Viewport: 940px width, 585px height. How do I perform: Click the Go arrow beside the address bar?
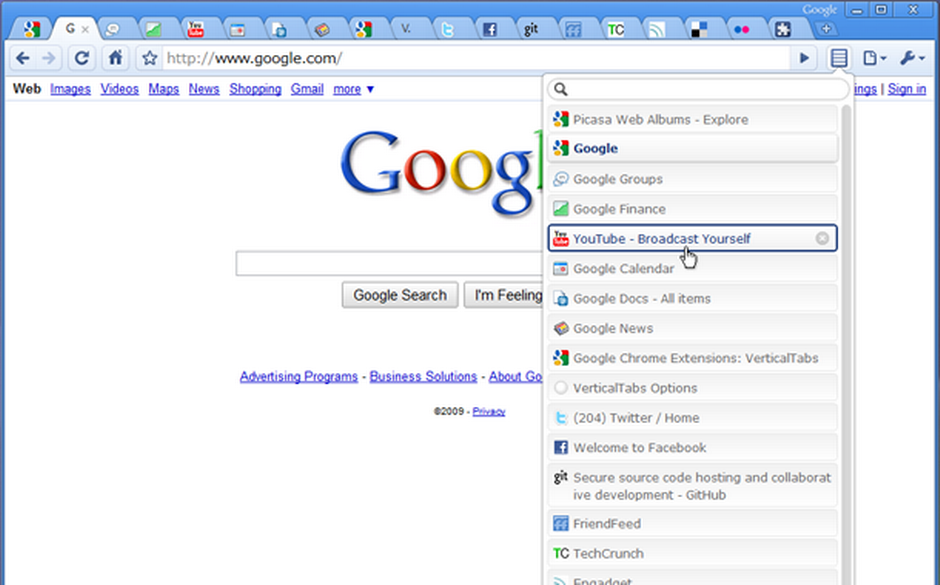(804, 58)
